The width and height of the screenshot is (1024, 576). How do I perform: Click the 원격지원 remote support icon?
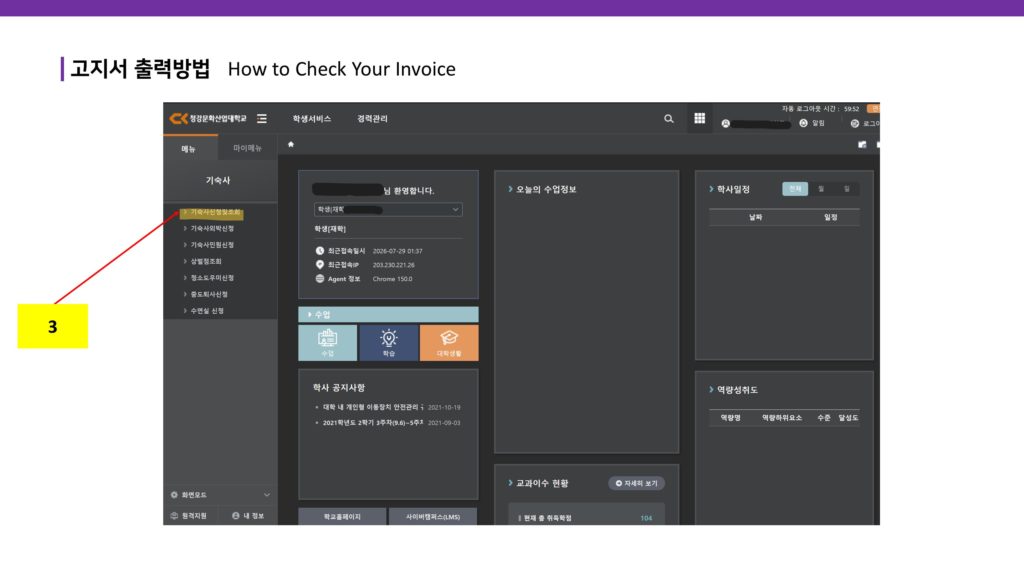tap(174, 516)
